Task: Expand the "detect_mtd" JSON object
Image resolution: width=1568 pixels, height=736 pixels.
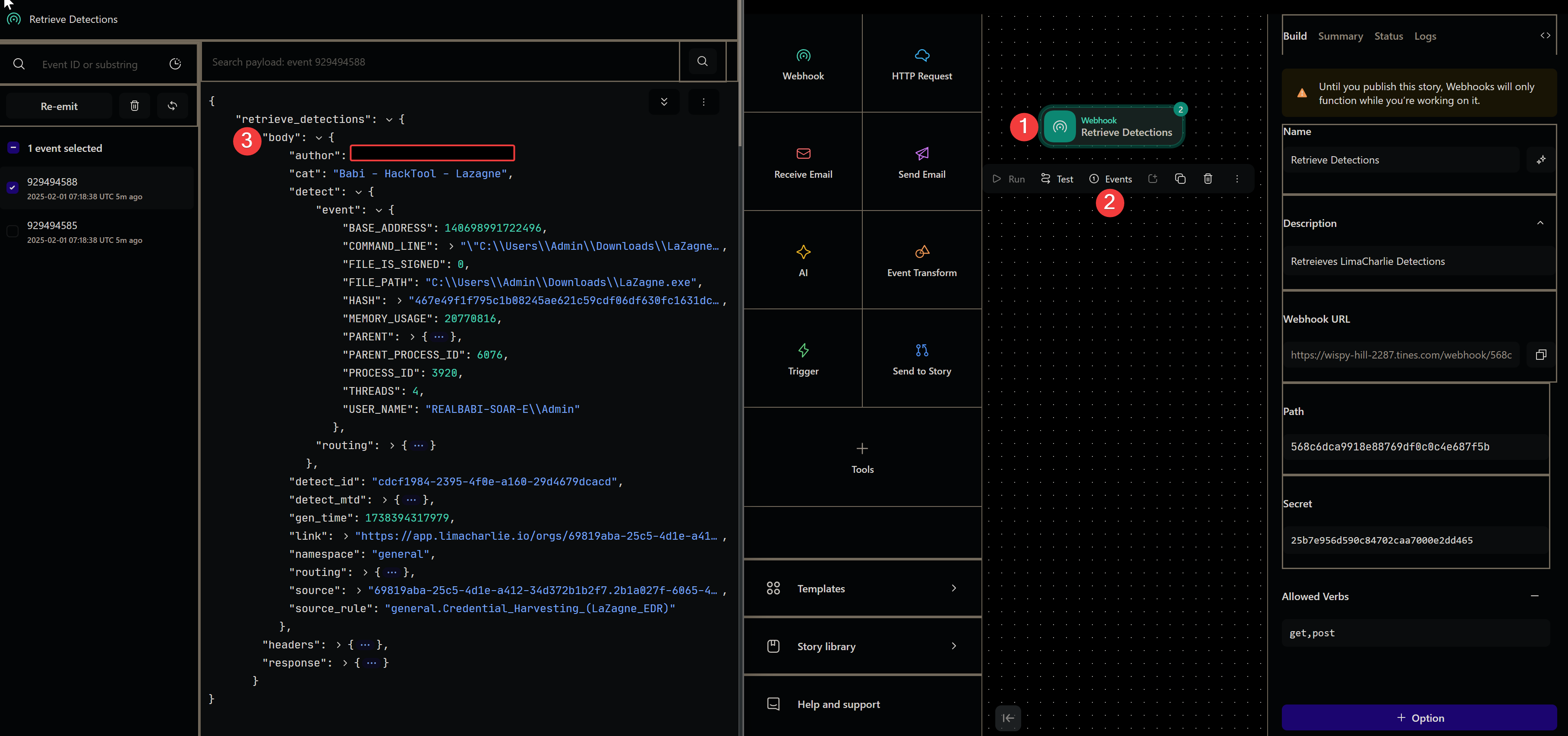Action: pyautogui.click(x=385, y=500)
